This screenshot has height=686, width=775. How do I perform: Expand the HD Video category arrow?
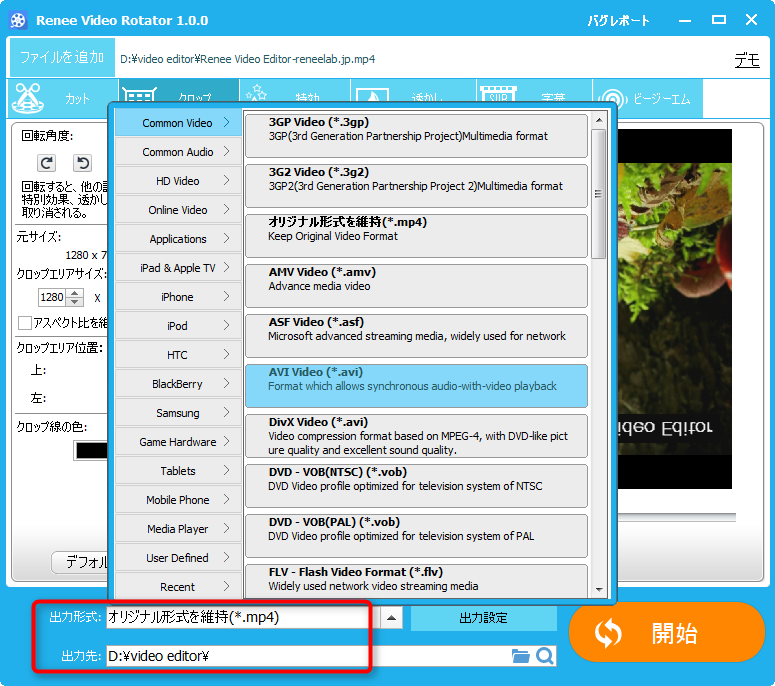coord(226,180)
